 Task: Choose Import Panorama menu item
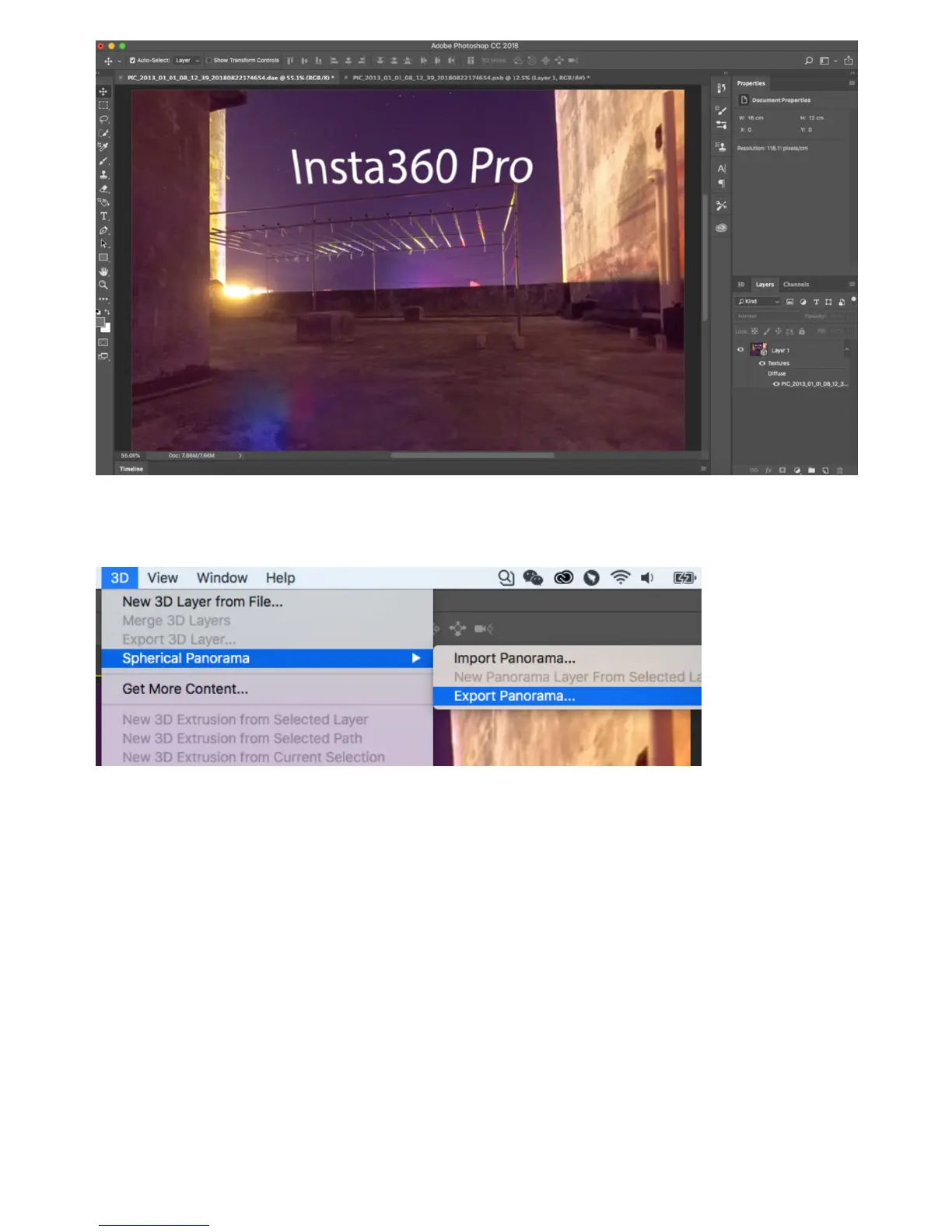(x=567, y=659)
